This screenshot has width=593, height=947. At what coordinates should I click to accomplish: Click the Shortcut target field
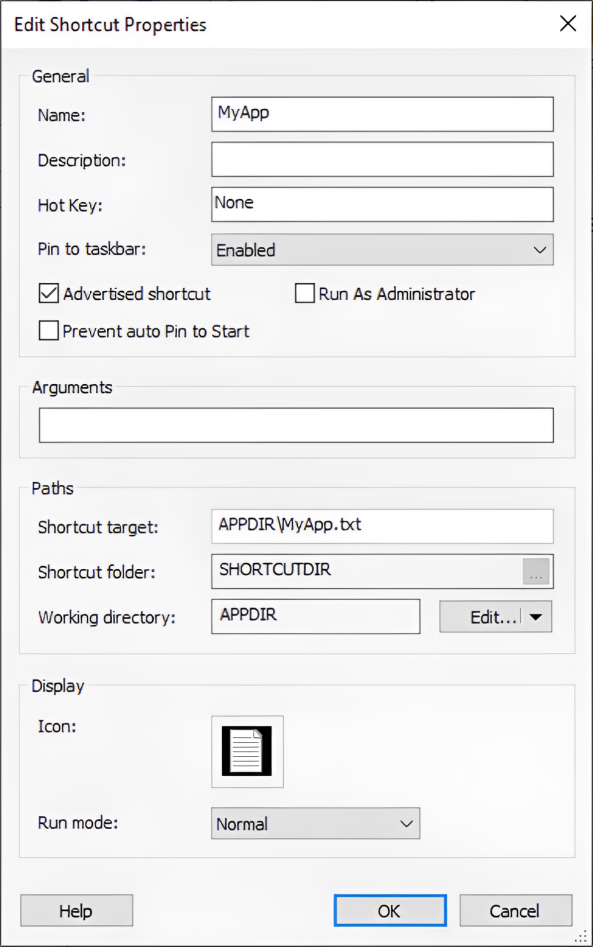[382, 526]
